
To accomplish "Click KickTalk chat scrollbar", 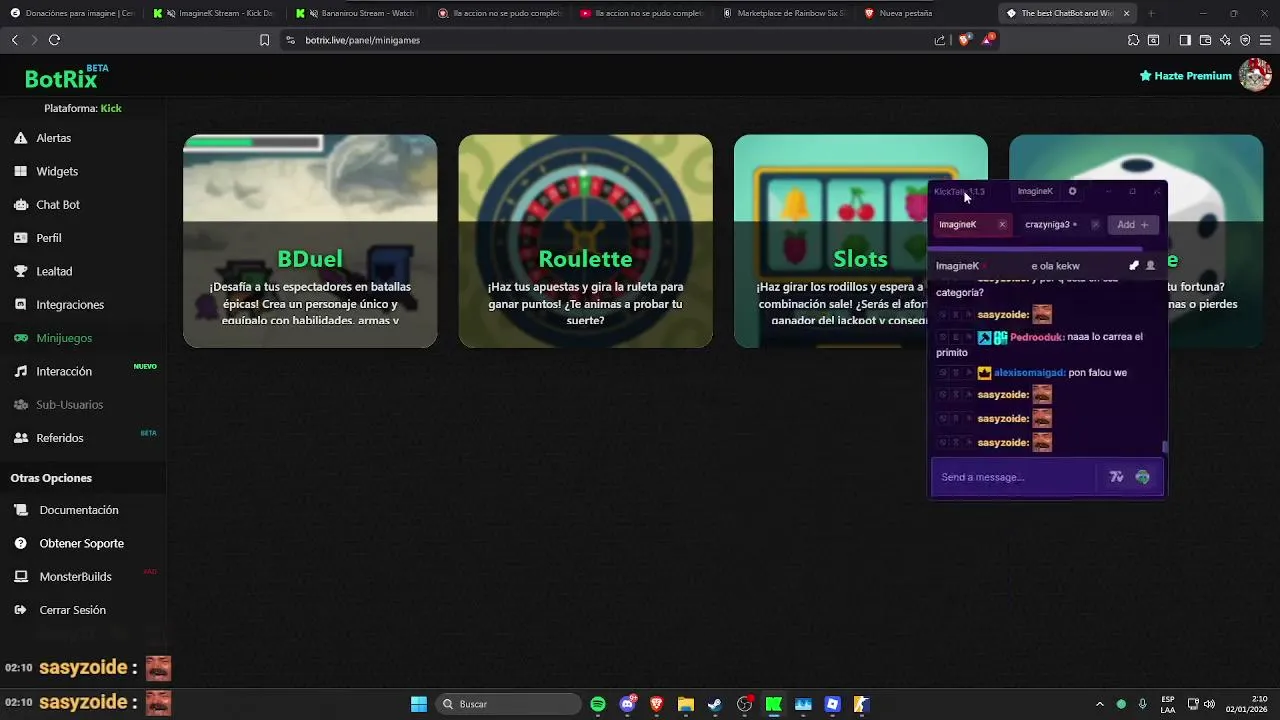I will [1164, 446].
